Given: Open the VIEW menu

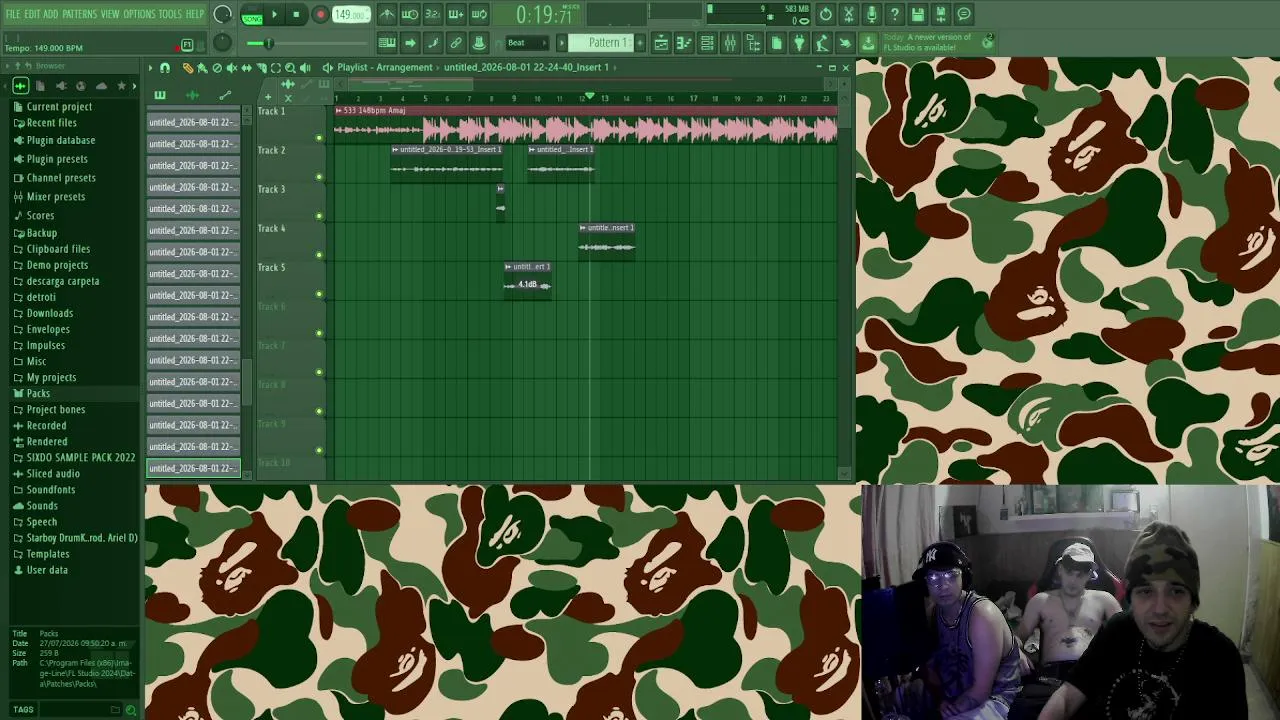Looking at the screenshot, I should pos(109,14).
